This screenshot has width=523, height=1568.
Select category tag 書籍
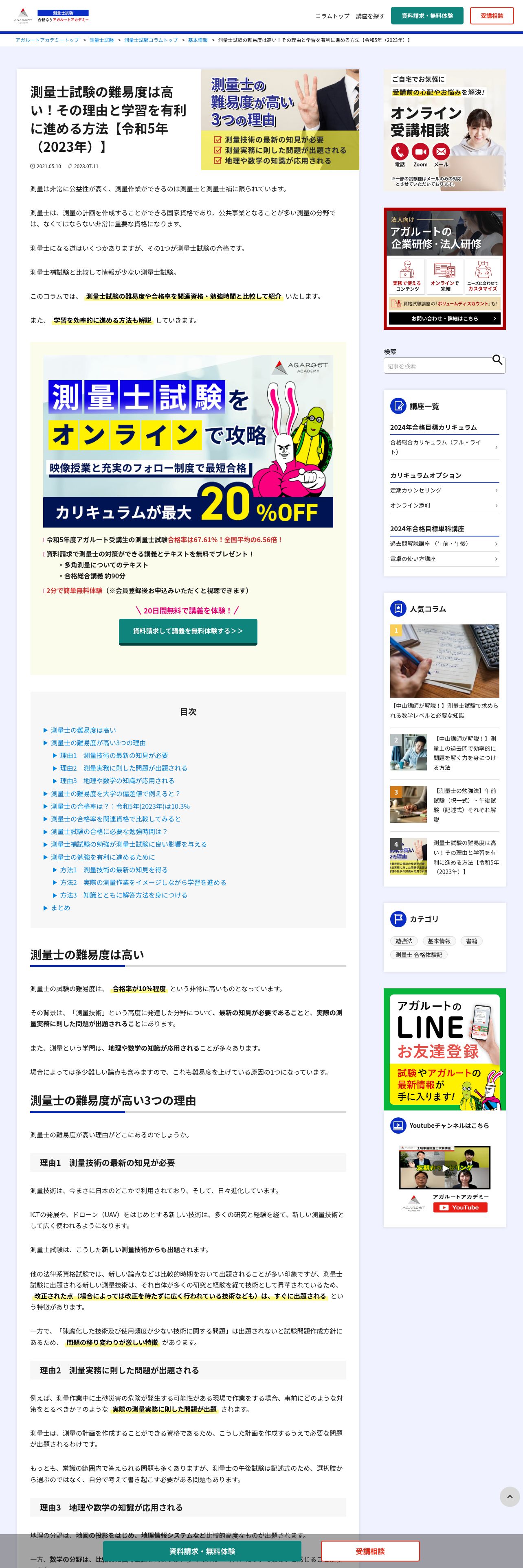coord(471,941)
